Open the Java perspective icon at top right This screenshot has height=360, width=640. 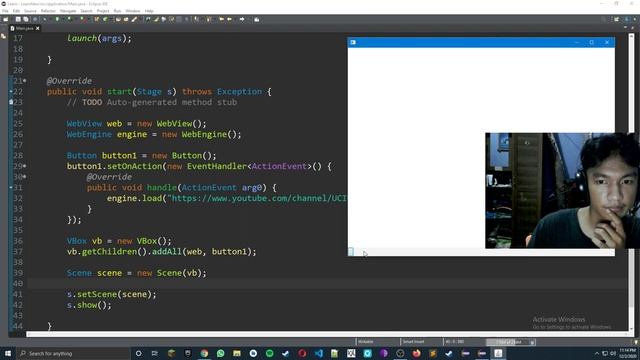pos(627,19)
